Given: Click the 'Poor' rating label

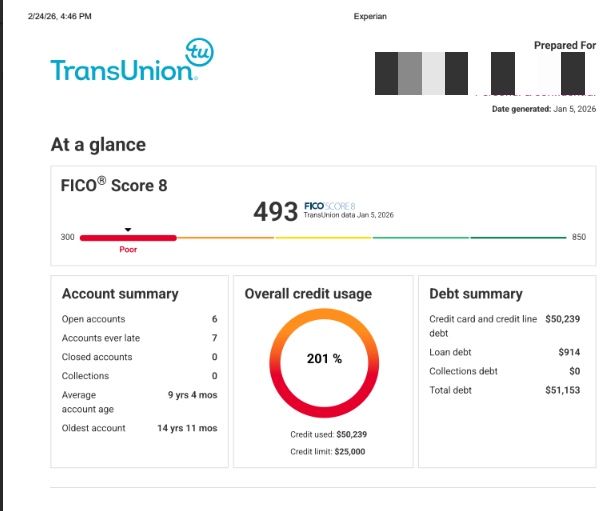Looking at the screenshot, I should [x=128, y=249].
